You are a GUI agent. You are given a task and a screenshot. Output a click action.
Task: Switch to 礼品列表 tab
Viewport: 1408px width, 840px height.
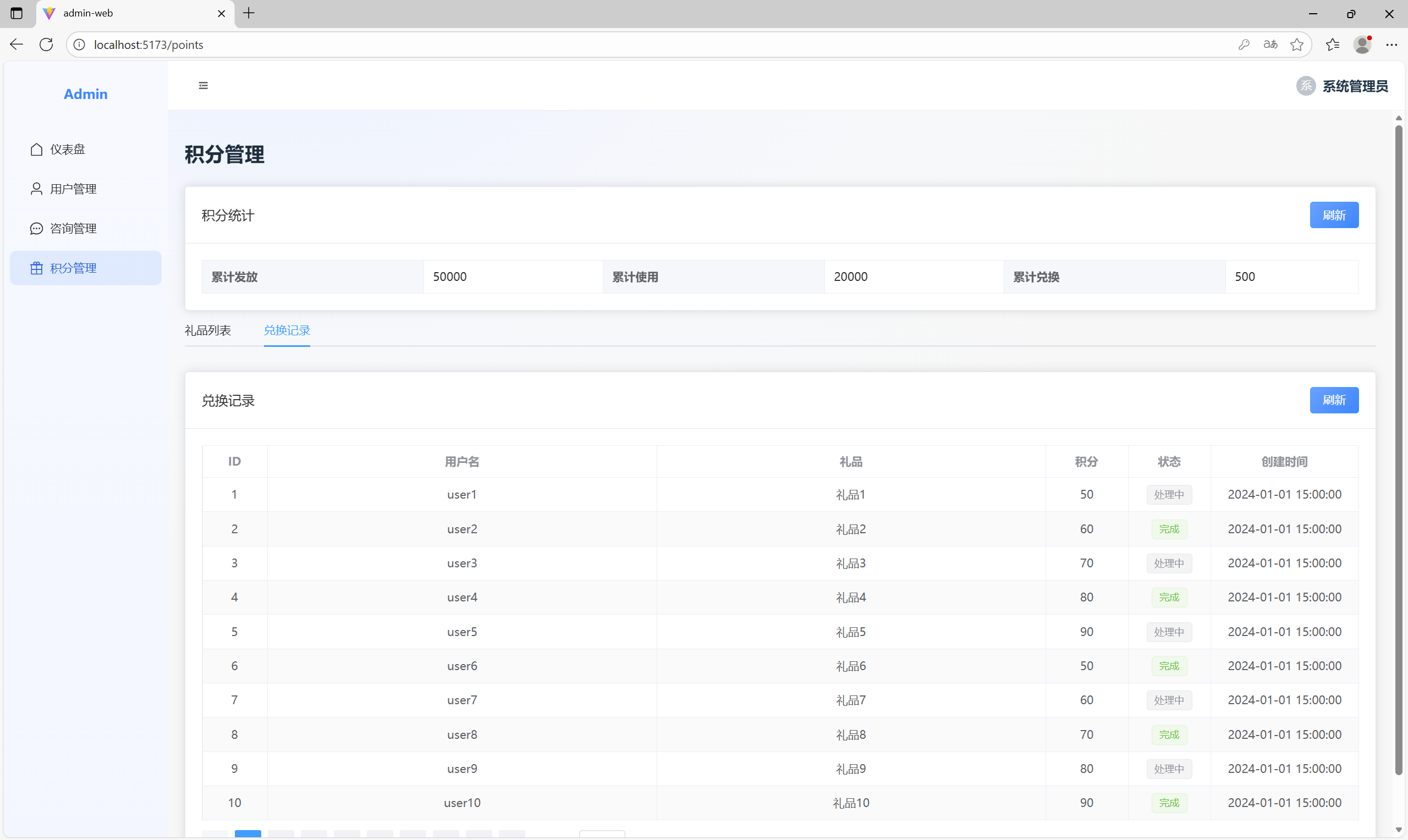pyautogui.click(x=208, y=330)
